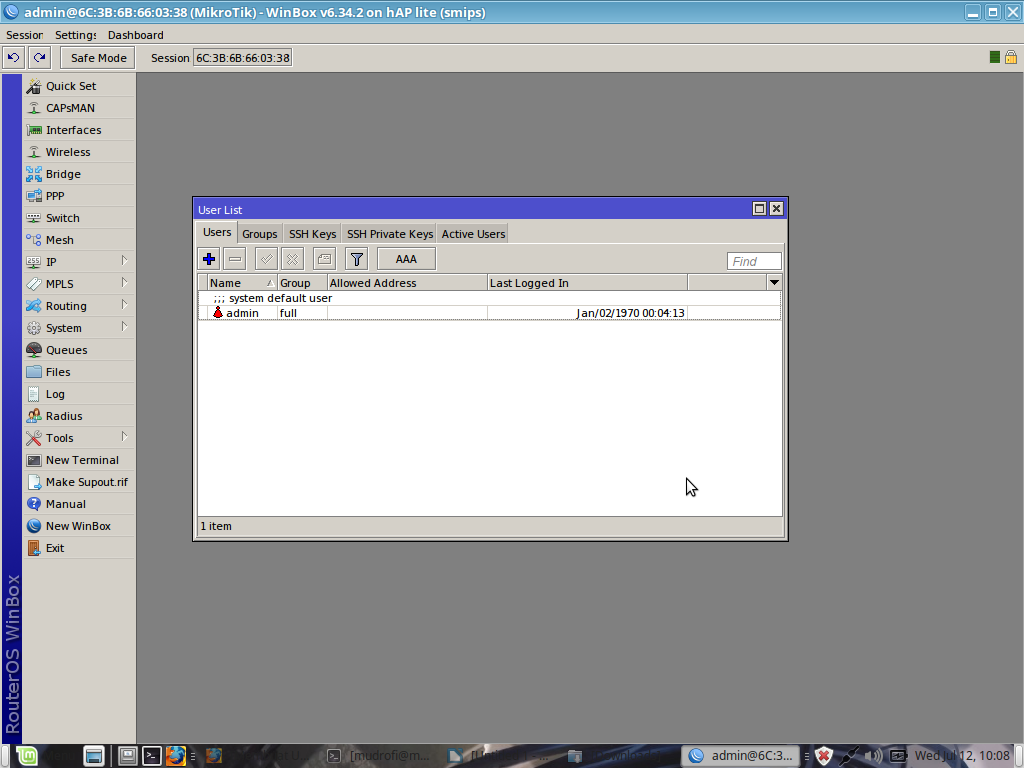This screenshot has height=768, width=1024.
Task: Add new user with plus icon
Action: point(209,259)
